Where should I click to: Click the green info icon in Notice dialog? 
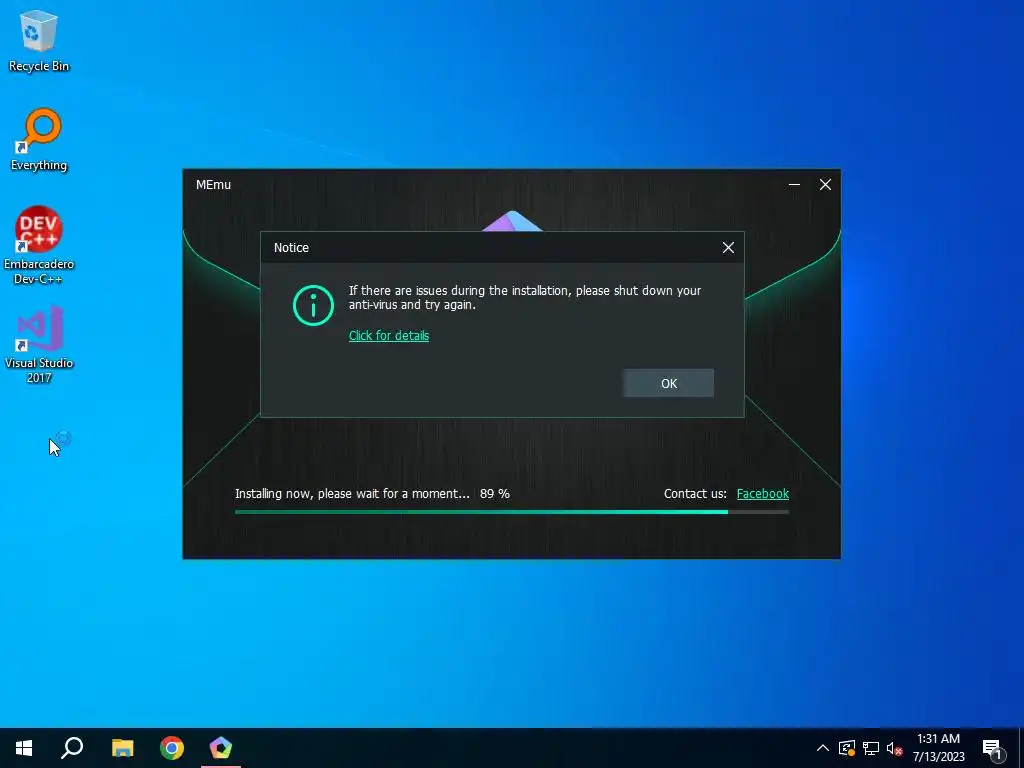[313, 305]
